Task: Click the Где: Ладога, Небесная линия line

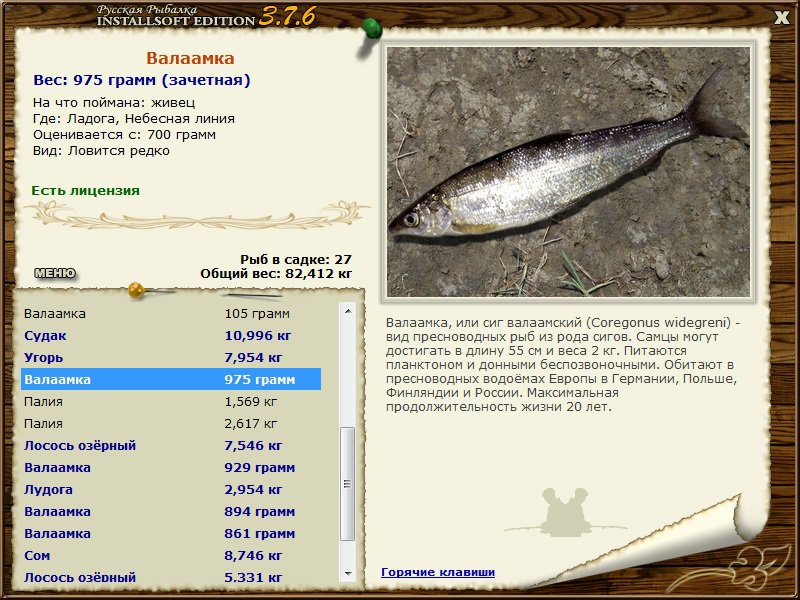Action: [x=134, y=118]
